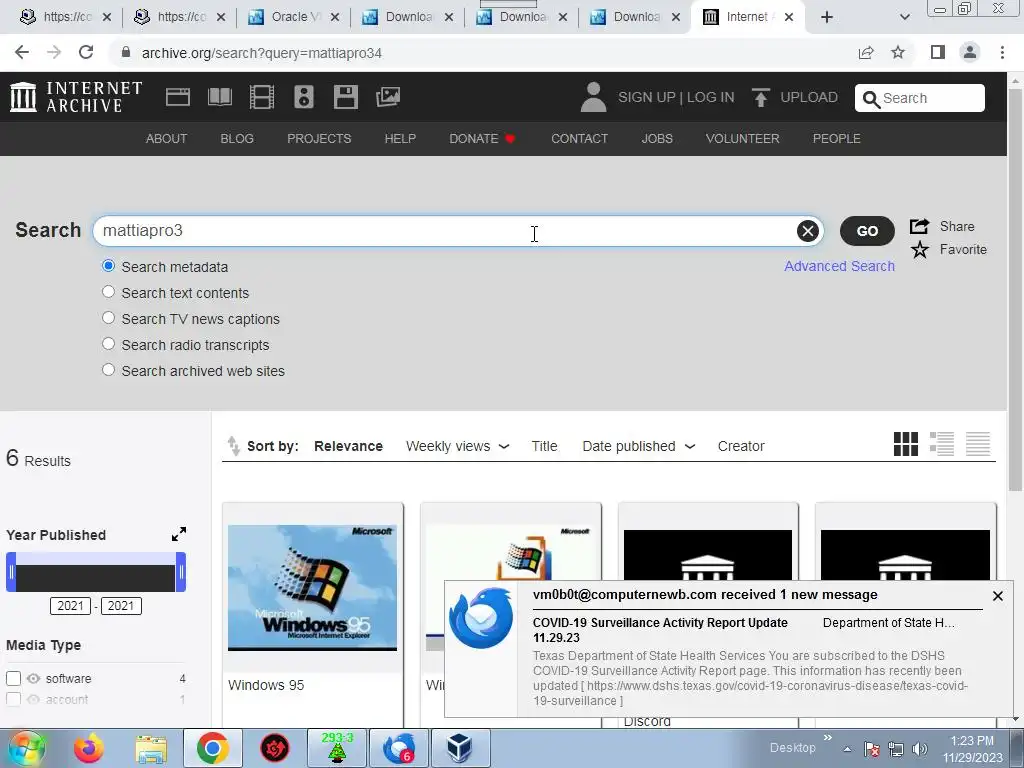Toggle the eye icon next to software

click(x=33, y=679)
